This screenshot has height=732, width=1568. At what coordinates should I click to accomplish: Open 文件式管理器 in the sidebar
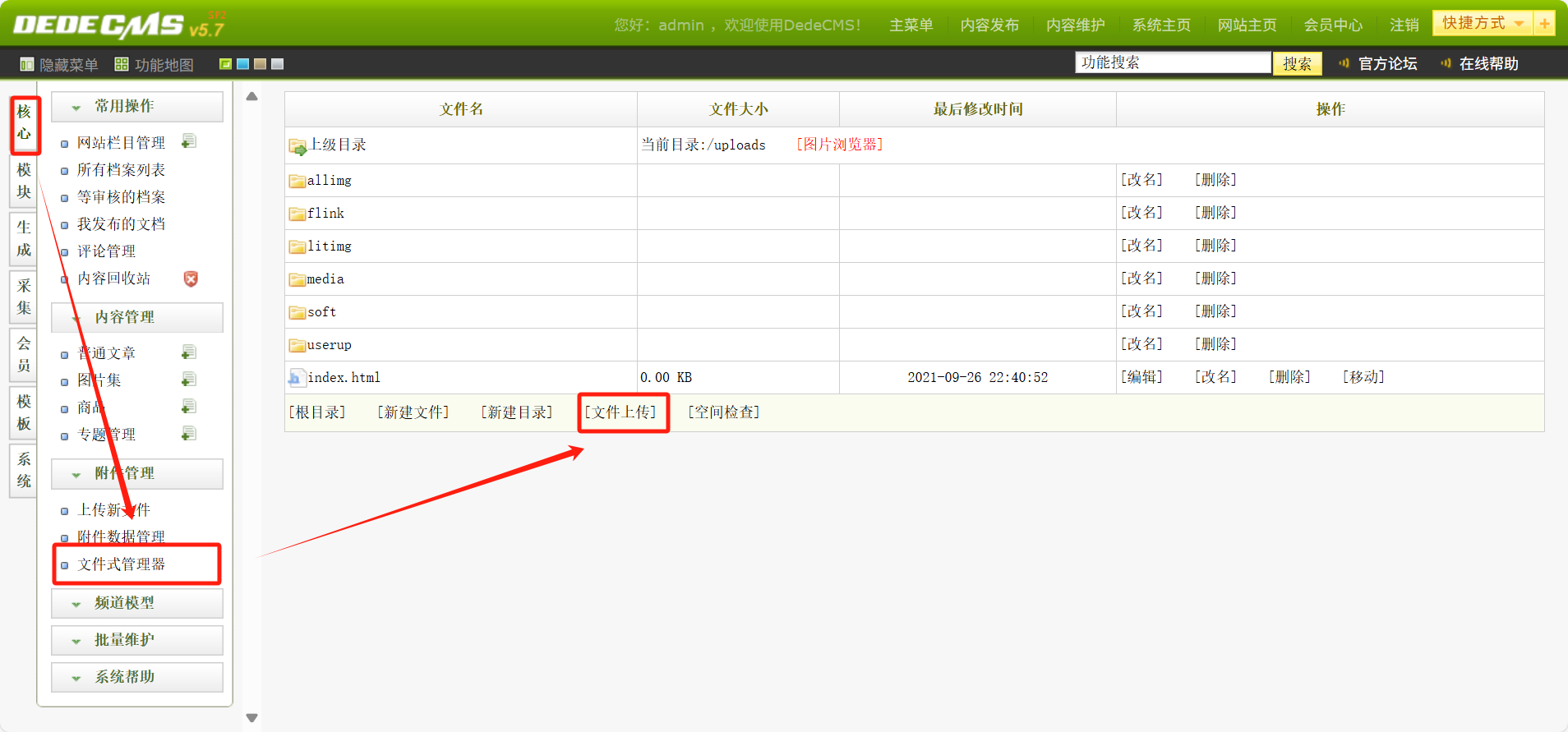point(121,564)
